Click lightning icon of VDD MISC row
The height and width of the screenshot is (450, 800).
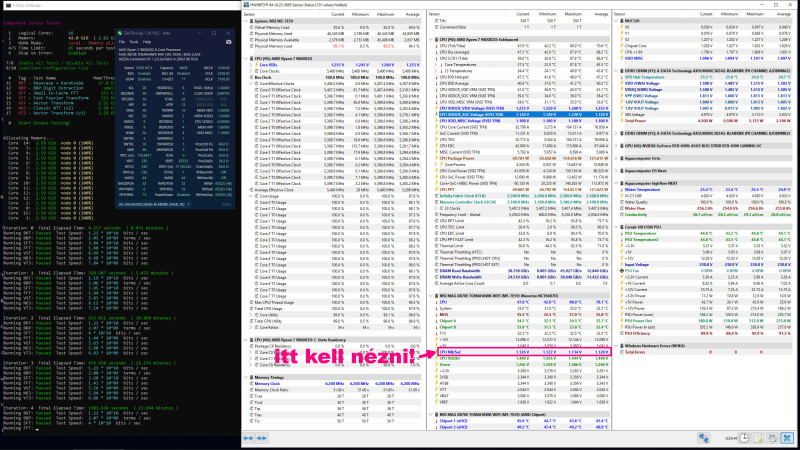click(x=622, y=58)
